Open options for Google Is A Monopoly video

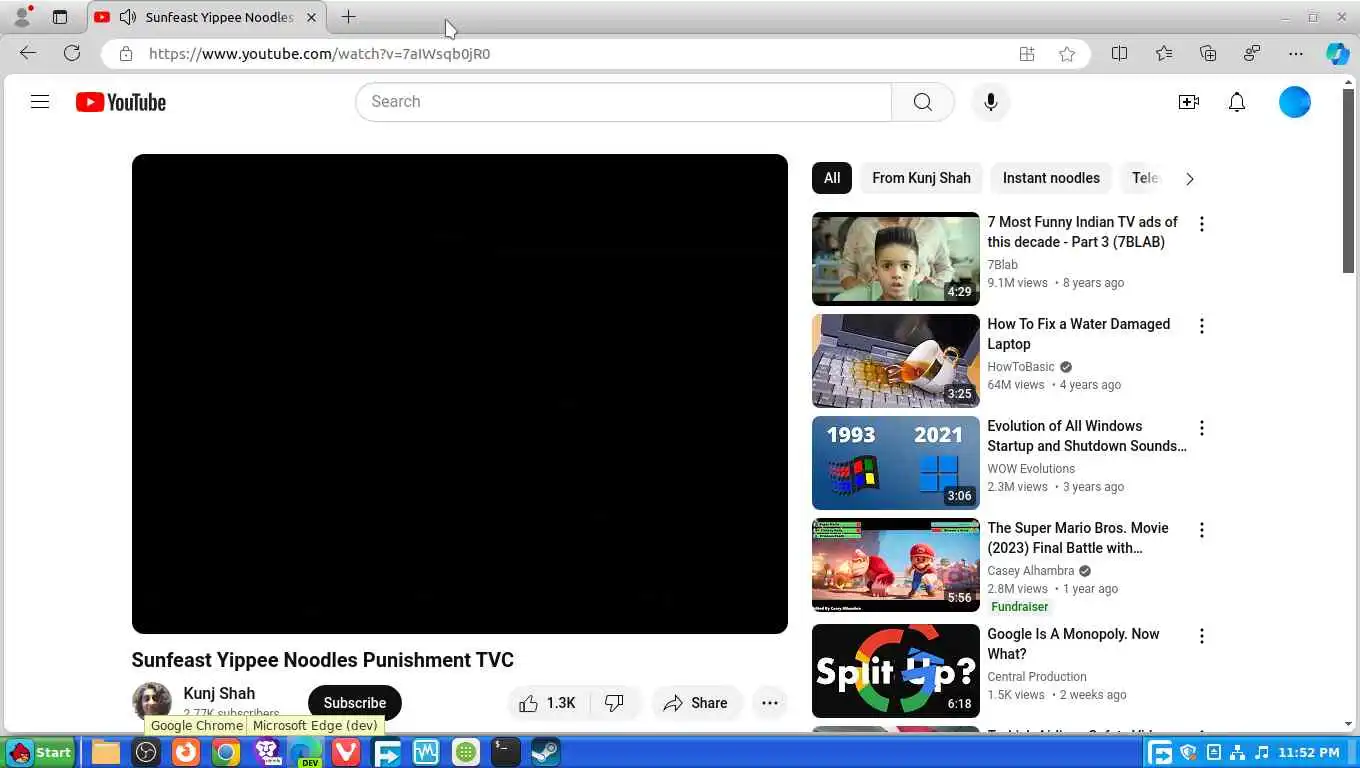pyautogui.click(x=1202, y=636)
